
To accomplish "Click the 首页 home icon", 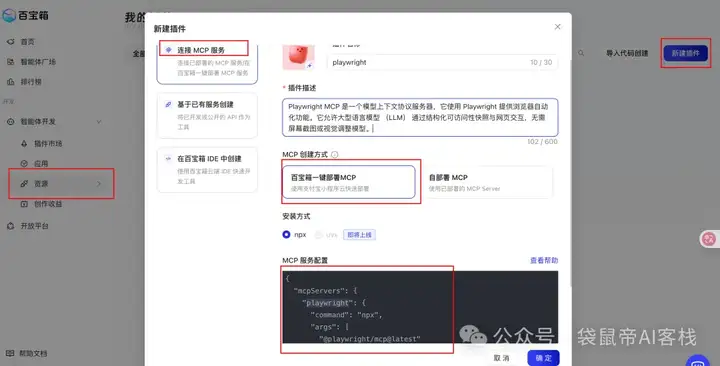I will pyautogui.click(x=11, y=42).
